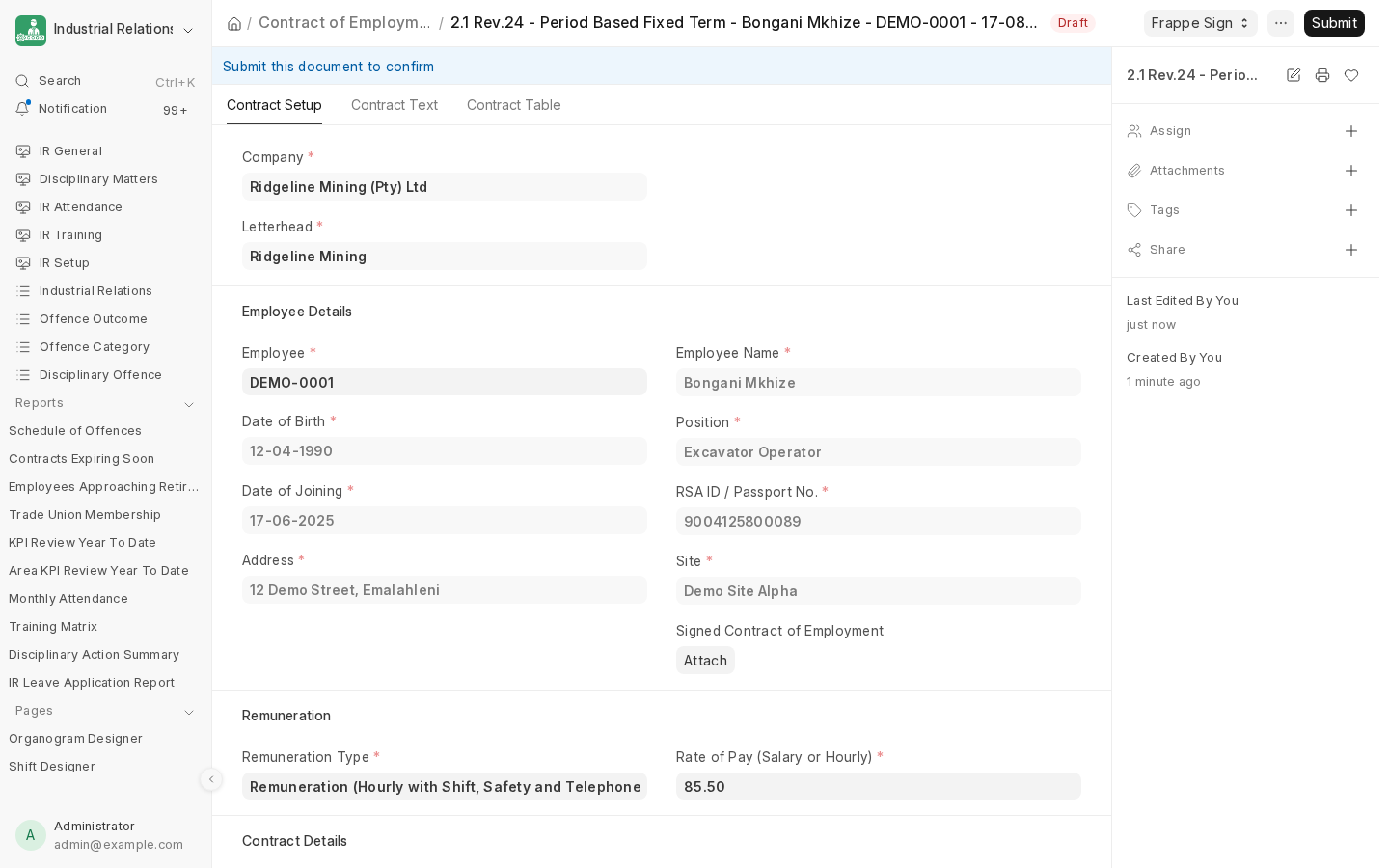Open IR Setup workspace icon
Viewport: 1389px width, 868px height.
coord(24,263)
